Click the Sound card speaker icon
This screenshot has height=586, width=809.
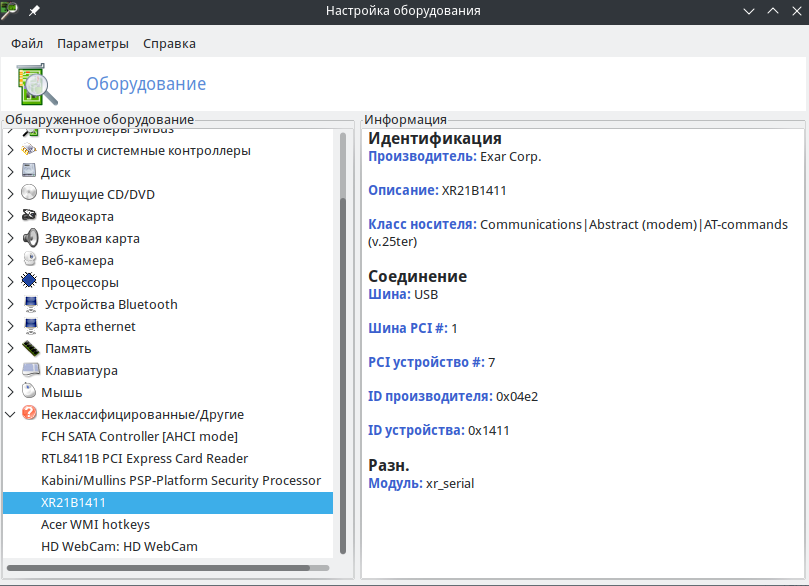coord(30,238)
